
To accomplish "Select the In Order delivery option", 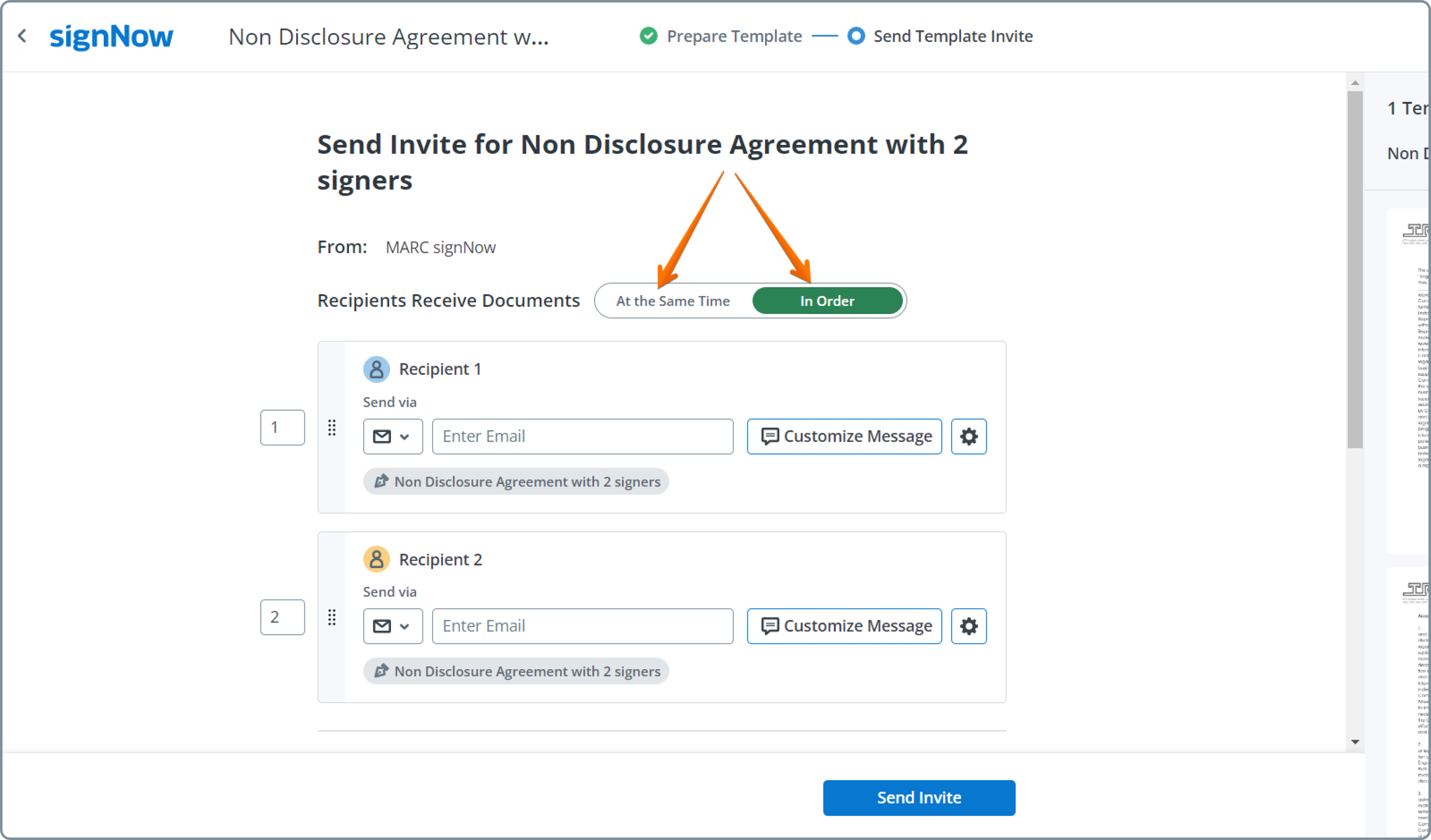I will (827, 301).
